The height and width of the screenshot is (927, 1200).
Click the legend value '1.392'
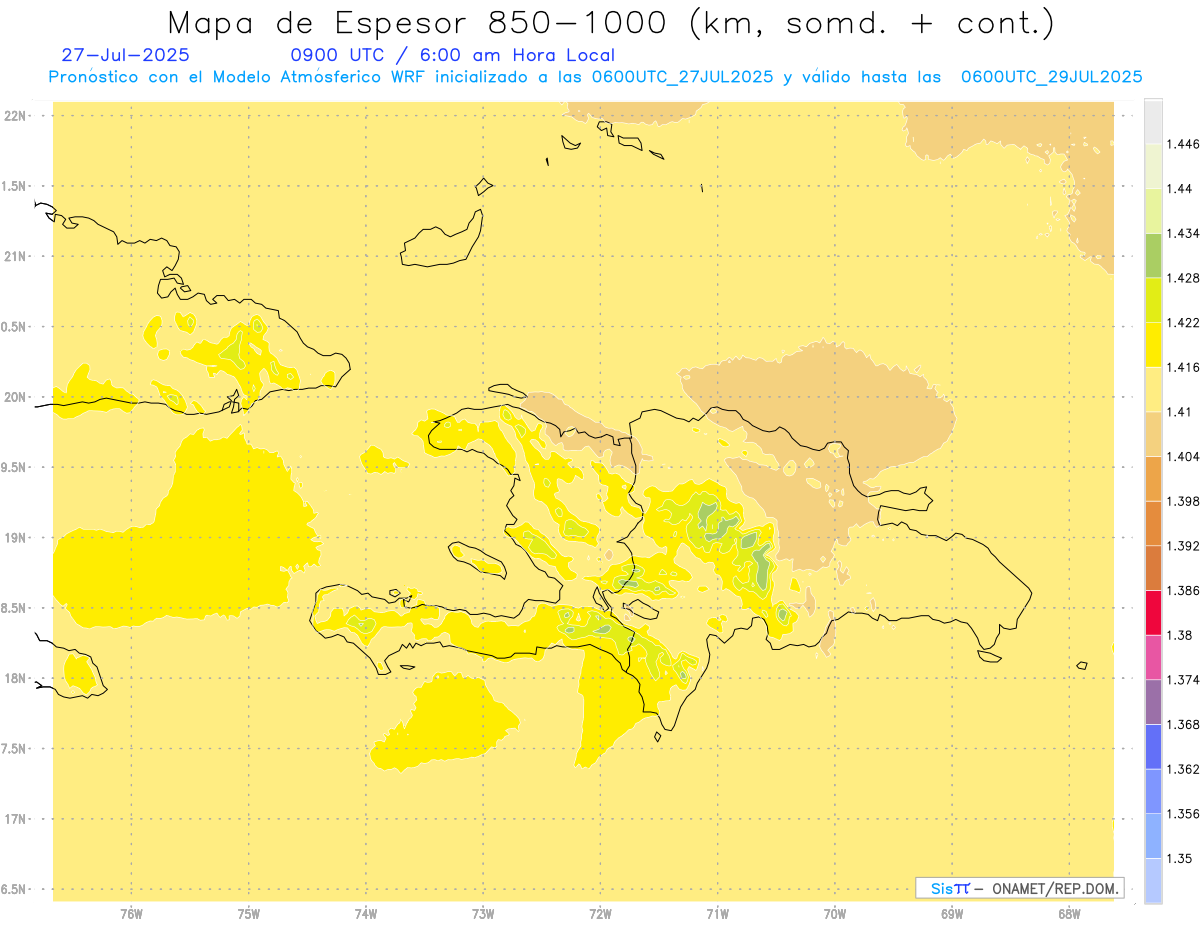coord(1182,546)
